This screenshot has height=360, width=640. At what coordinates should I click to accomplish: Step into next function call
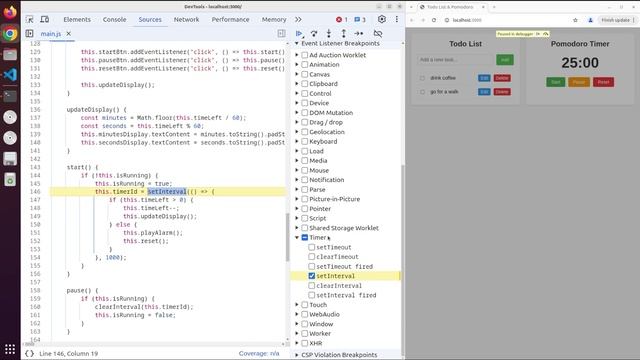pos(329,34)
